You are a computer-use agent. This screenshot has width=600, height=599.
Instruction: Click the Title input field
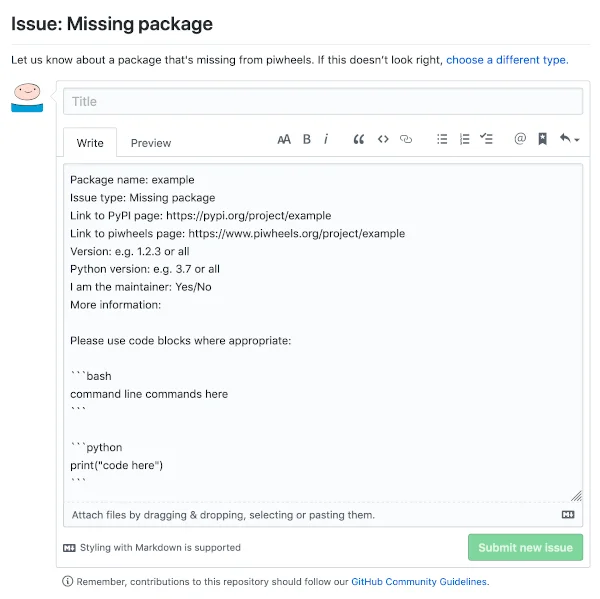pyautogui.click(x=323, y=101)
